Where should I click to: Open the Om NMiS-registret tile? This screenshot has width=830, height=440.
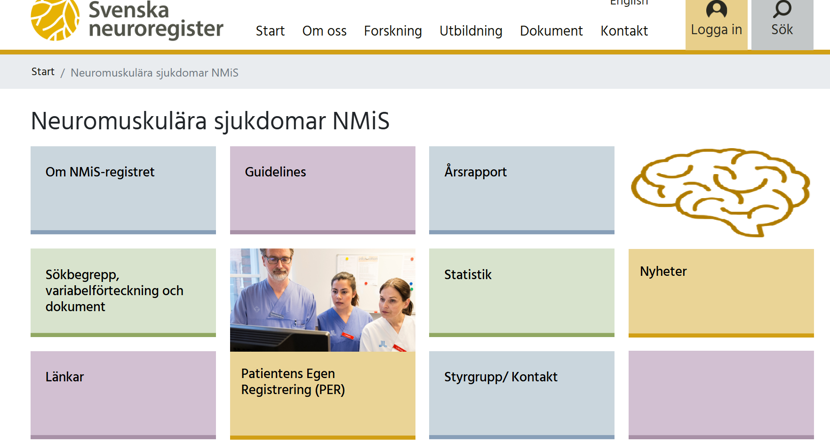click(123, 189)
